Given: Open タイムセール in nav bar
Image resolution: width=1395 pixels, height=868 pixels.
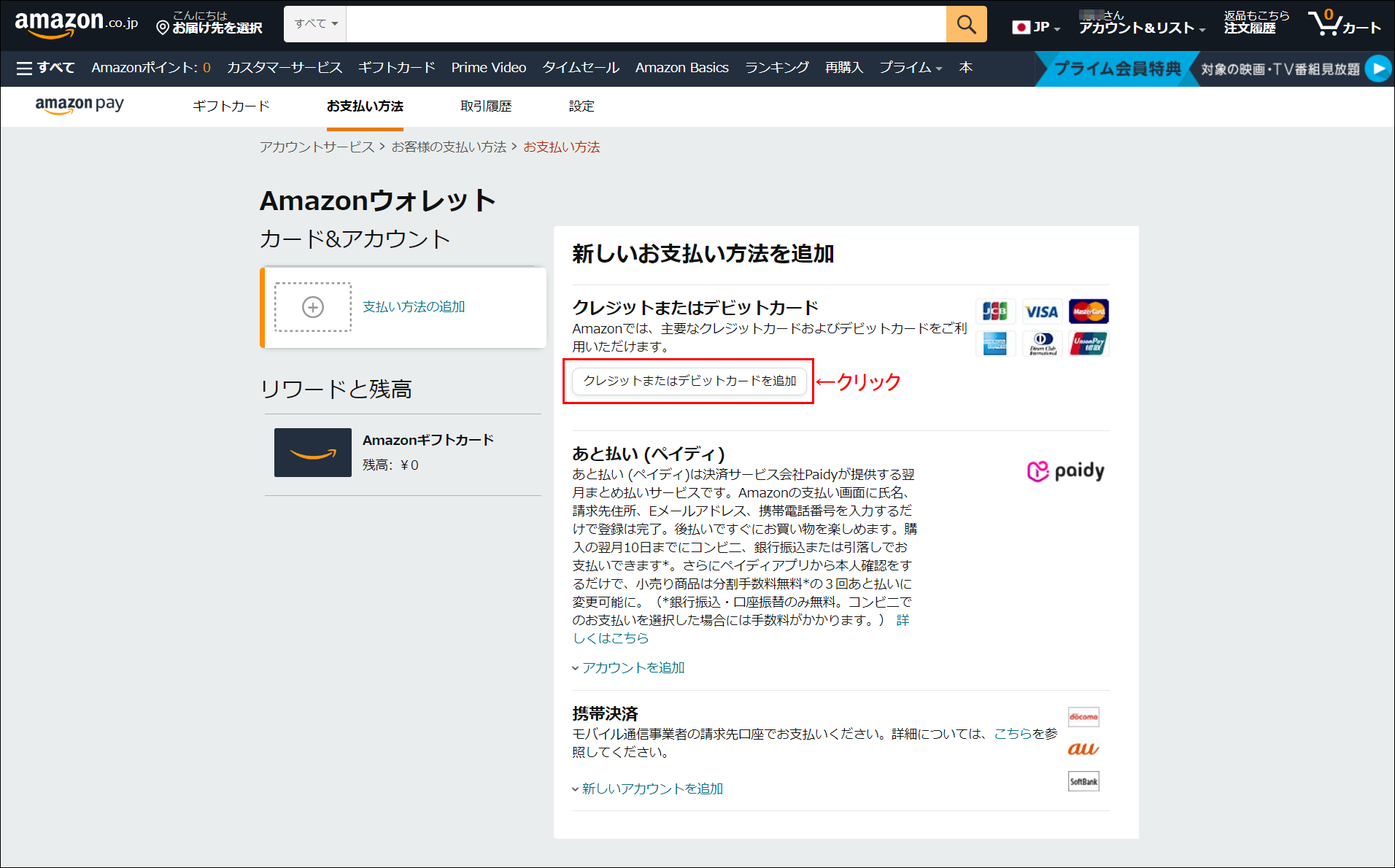Looking at the screenshot, I should coord(581,68).
